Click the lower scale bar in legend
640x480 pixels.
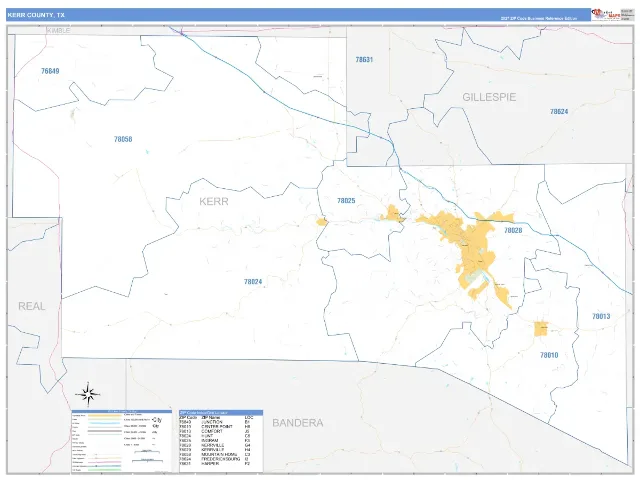click(x=147, y=460)
